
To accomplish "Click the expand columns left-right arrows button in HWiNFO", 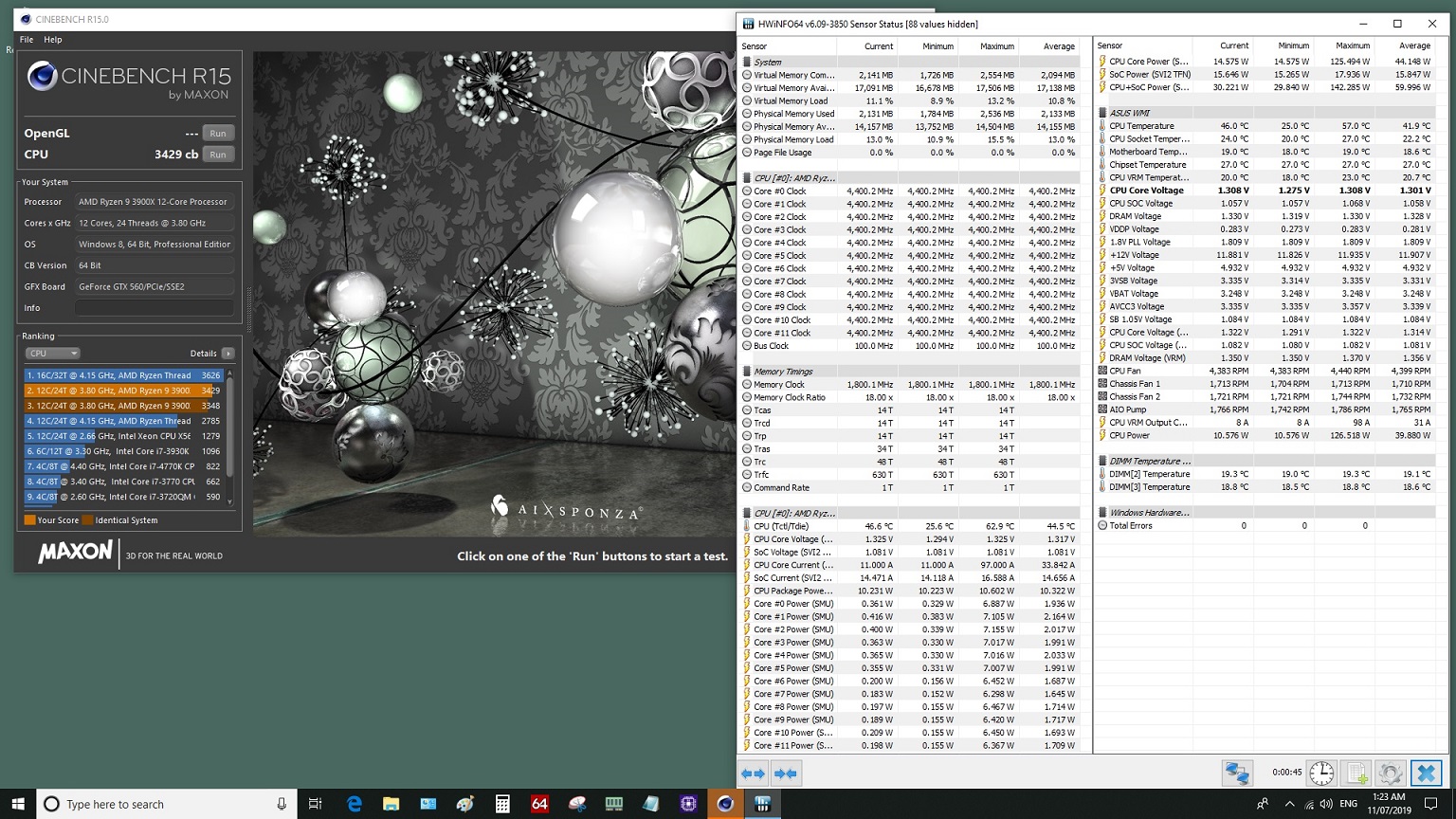I will 753,773.
